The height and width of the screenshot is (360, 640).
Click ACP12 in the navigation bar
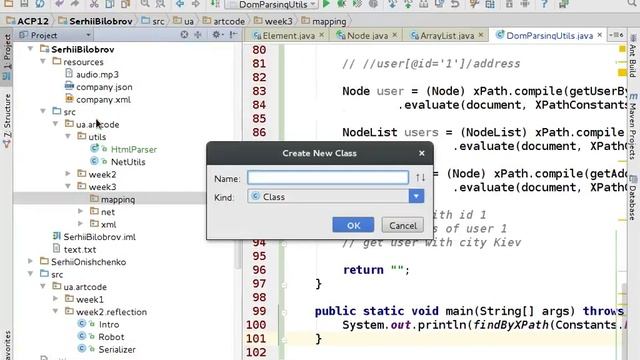pos(28,21)
